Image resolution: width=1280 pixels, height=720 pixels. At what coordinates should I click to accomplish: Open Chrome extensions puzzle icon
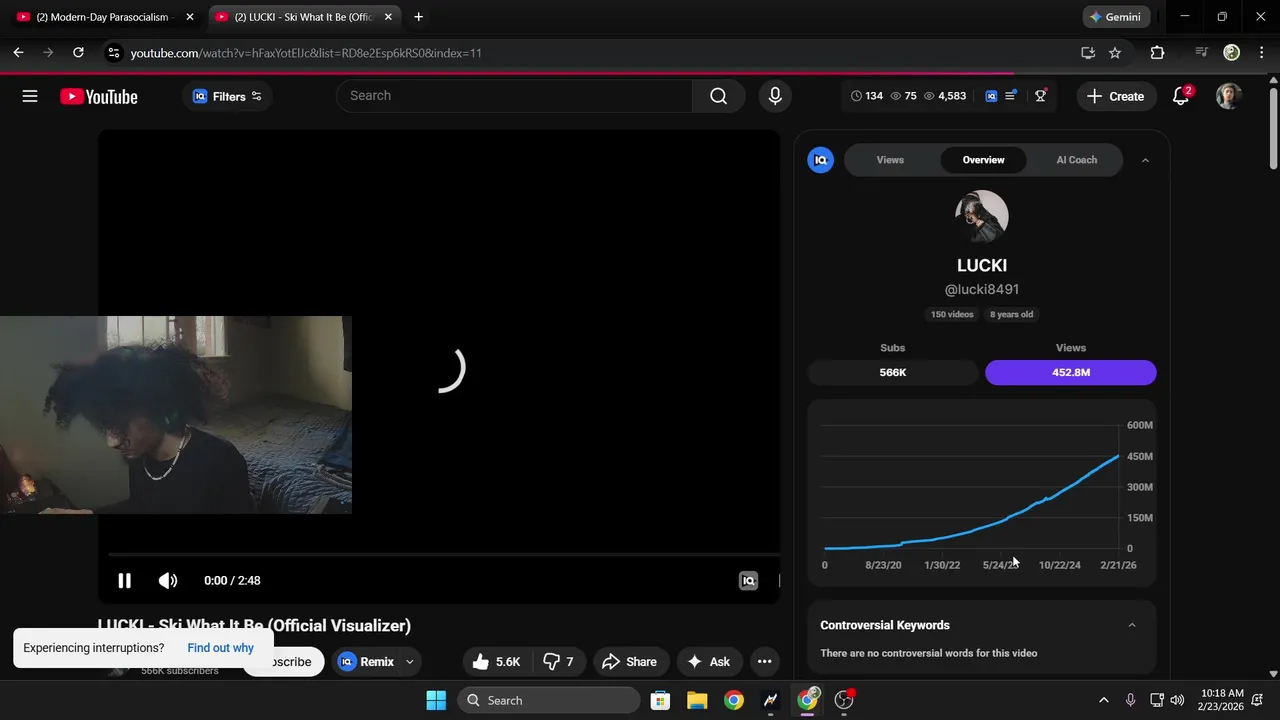(1157, 53)
